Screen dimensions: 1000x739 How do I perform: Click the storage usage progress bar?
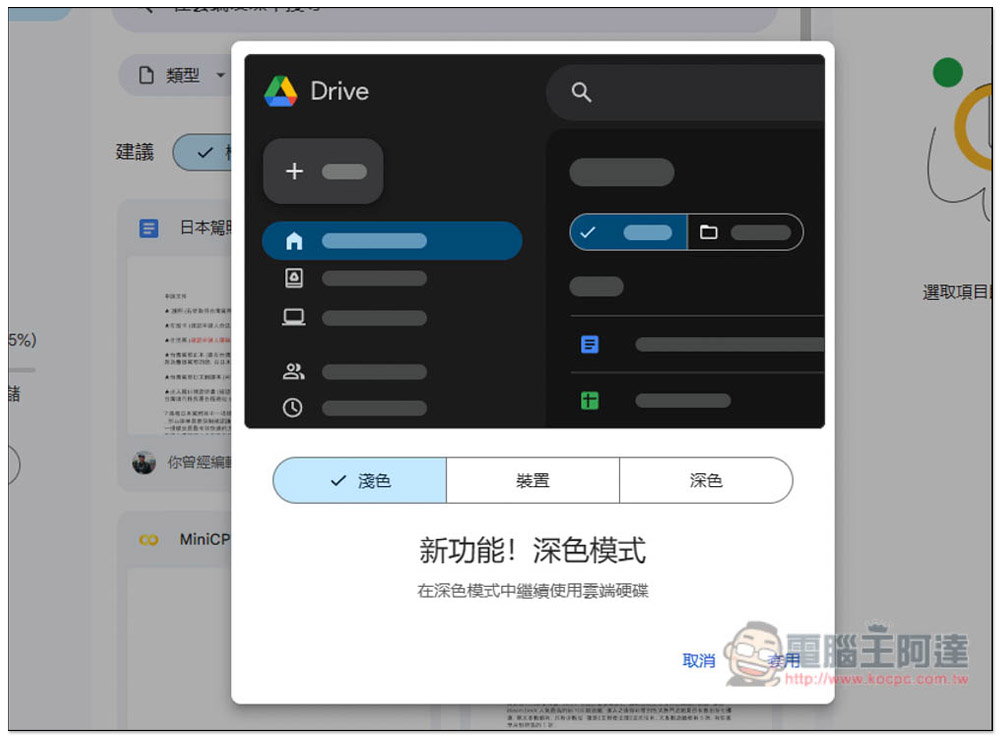pos(22,370)
